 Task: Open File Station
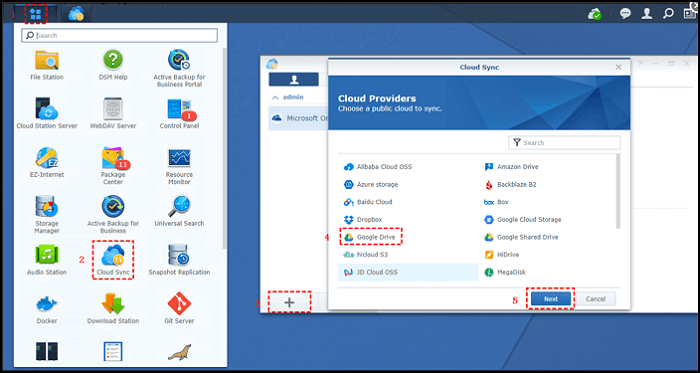tap(47, 65)
